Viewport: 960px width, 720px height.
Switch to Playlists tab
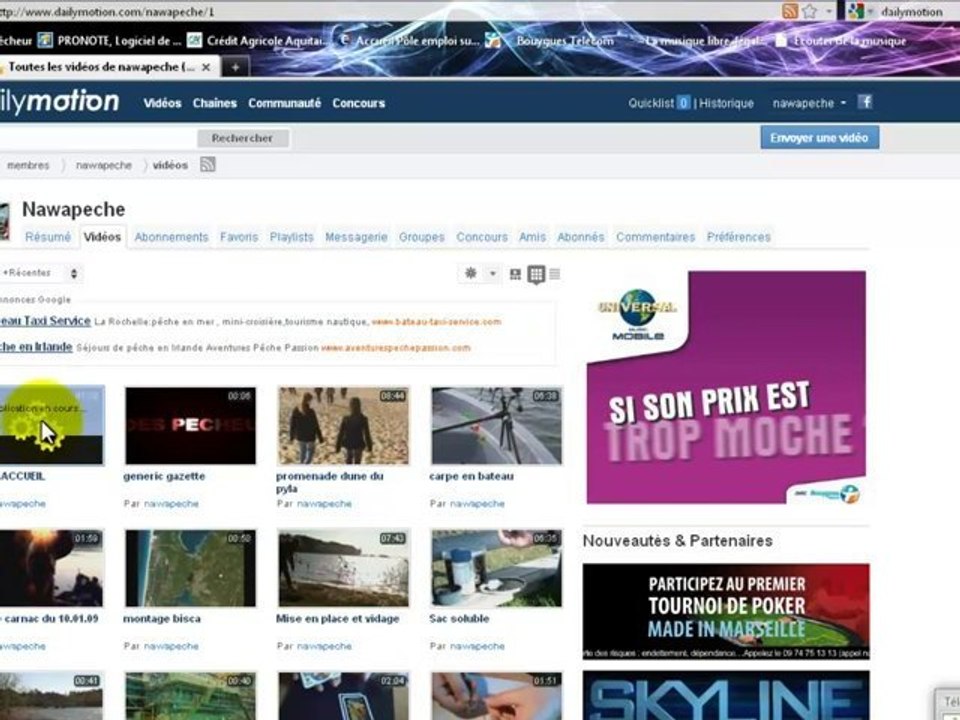pos(291,237)
